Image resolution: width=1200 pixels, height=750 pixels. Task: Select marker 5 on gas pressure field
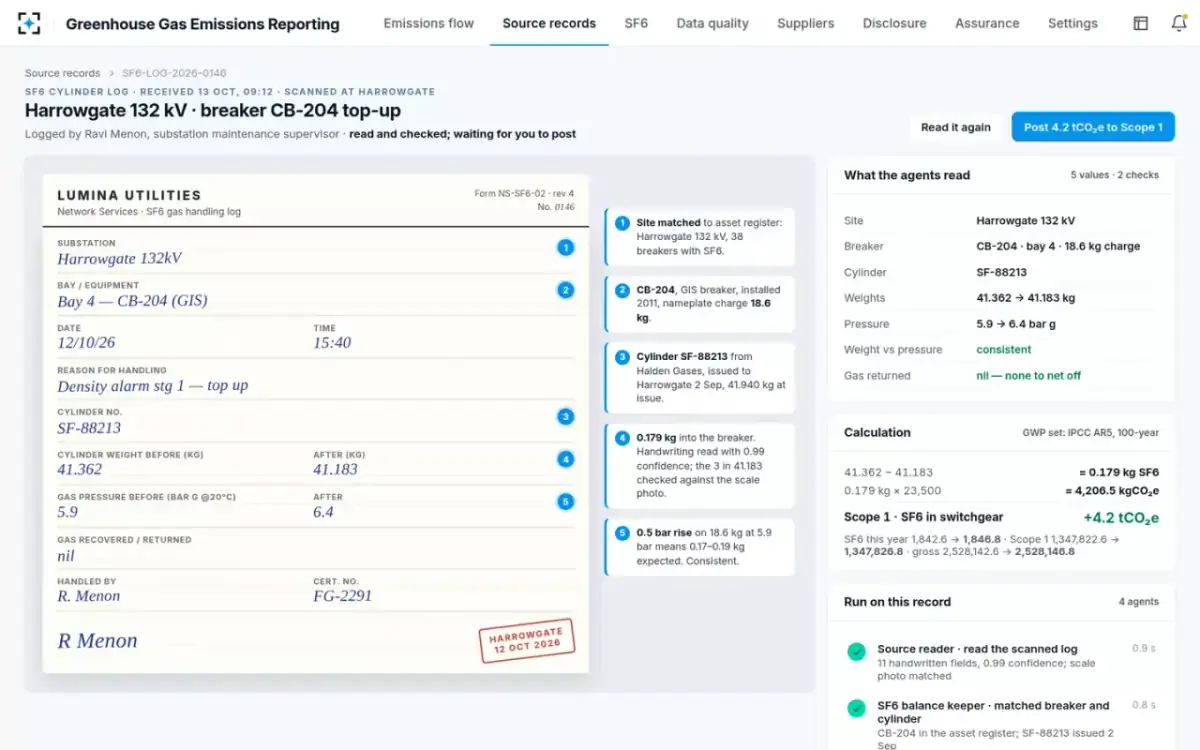tap(566, 502)
